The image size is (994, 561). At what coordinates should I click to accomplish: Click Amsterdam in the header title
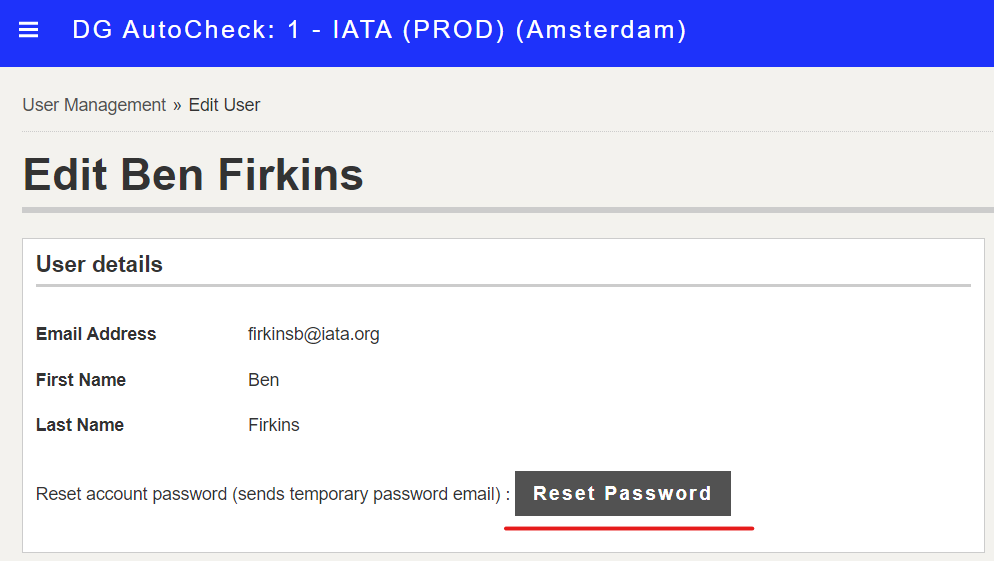601,30
